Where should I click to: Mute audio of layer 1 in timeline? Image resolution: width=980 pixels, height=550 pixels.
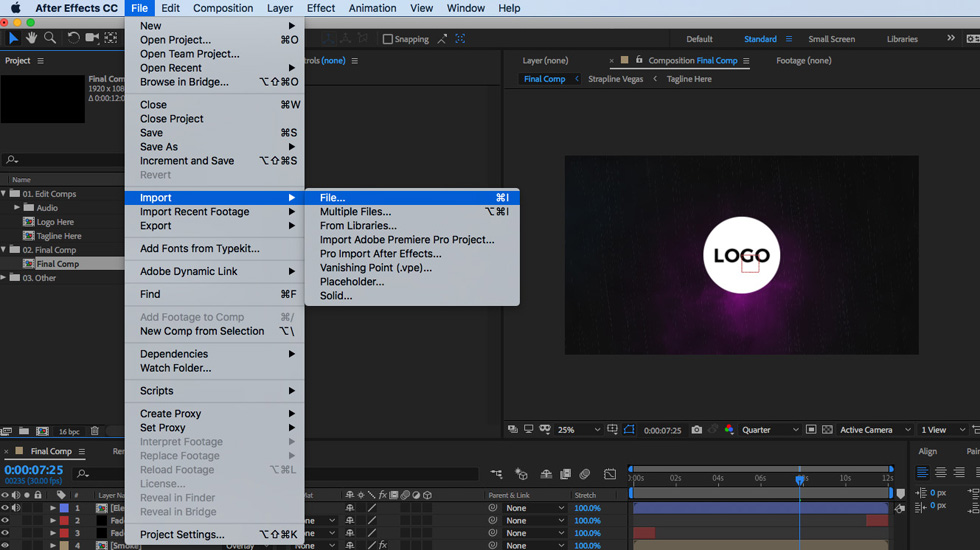pyautogui.click(x=16, y=508)
